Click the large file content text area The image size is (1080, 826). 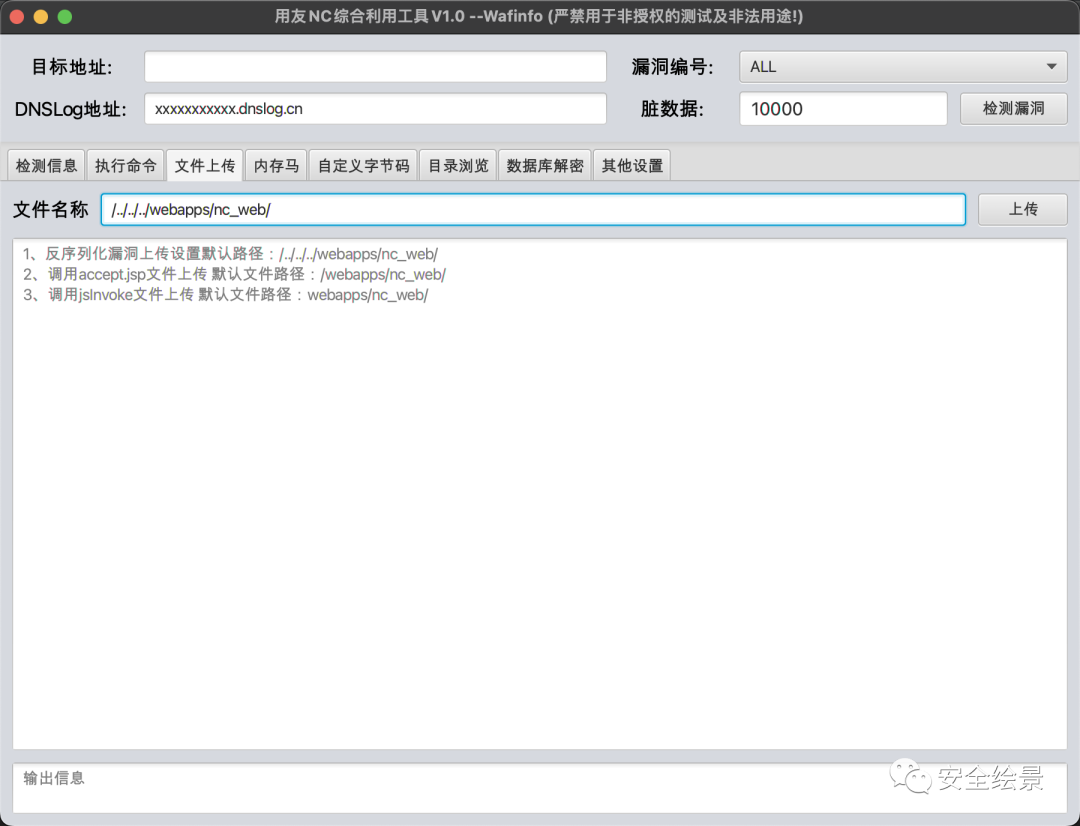pyautogui.click(x=540, y=494)
